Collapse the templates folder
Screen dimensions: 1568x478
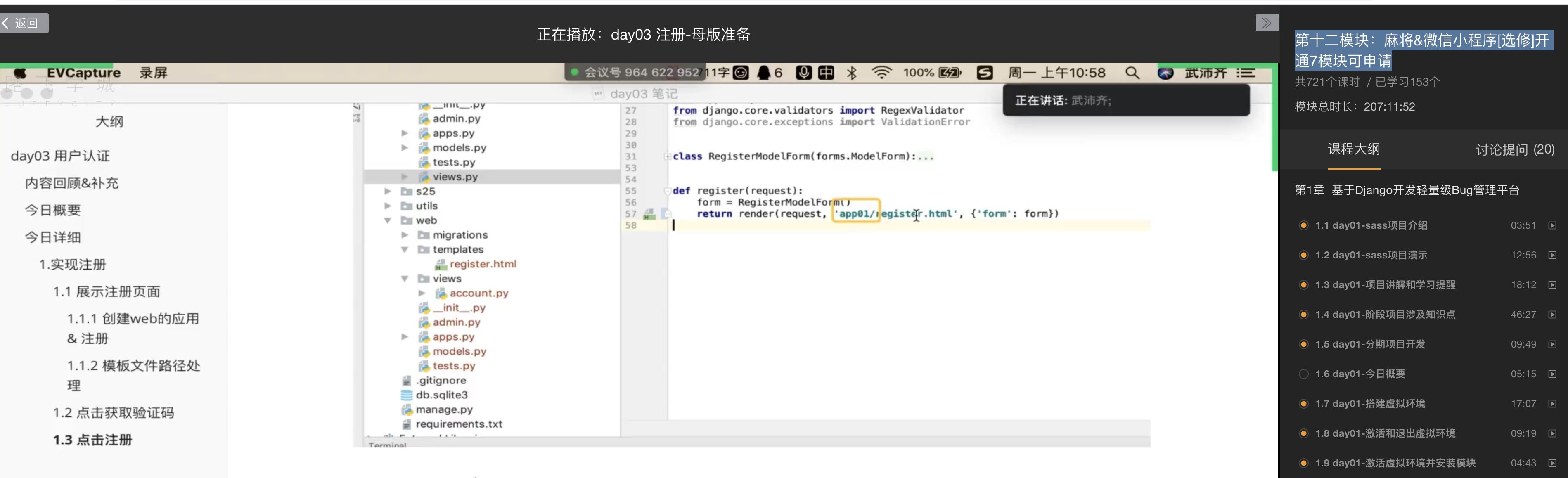click(405, 250)
